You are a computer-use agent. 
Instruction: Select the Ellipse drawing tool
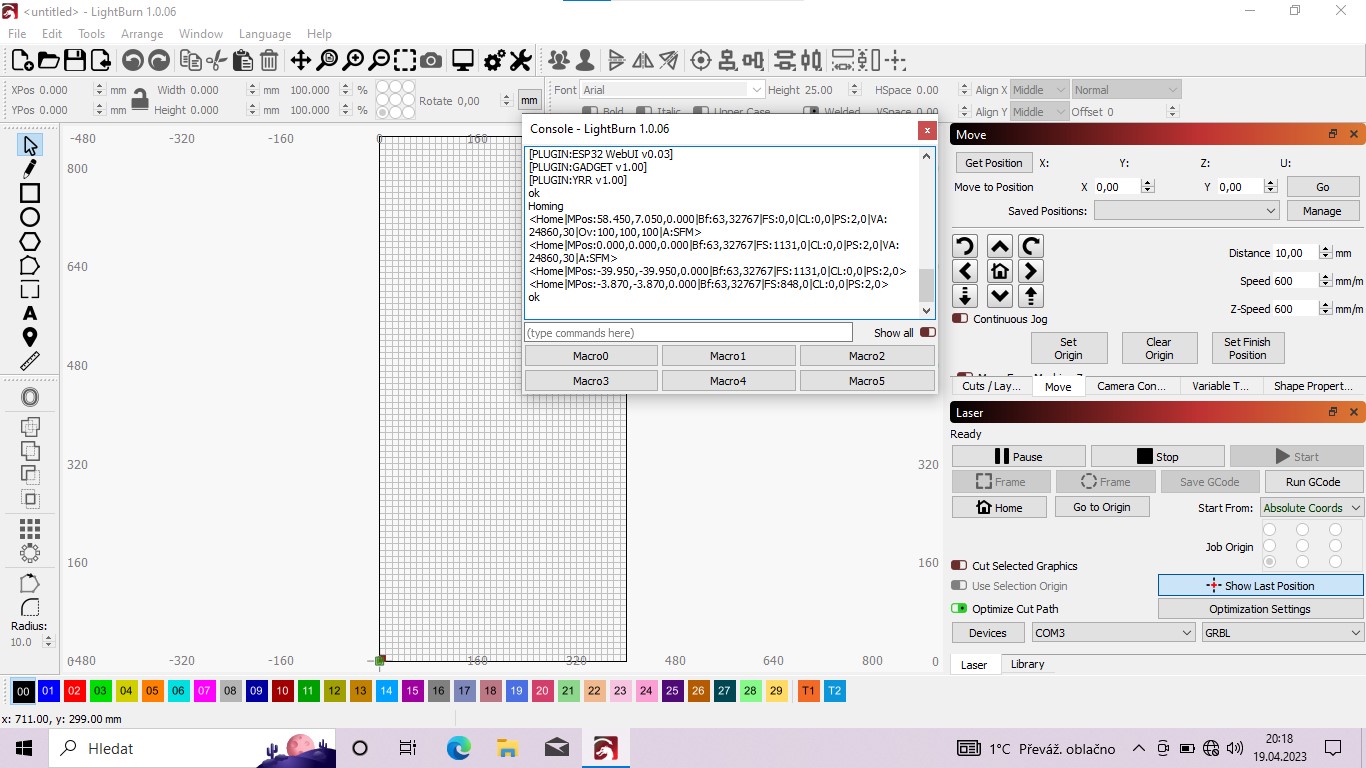point(30,217)
